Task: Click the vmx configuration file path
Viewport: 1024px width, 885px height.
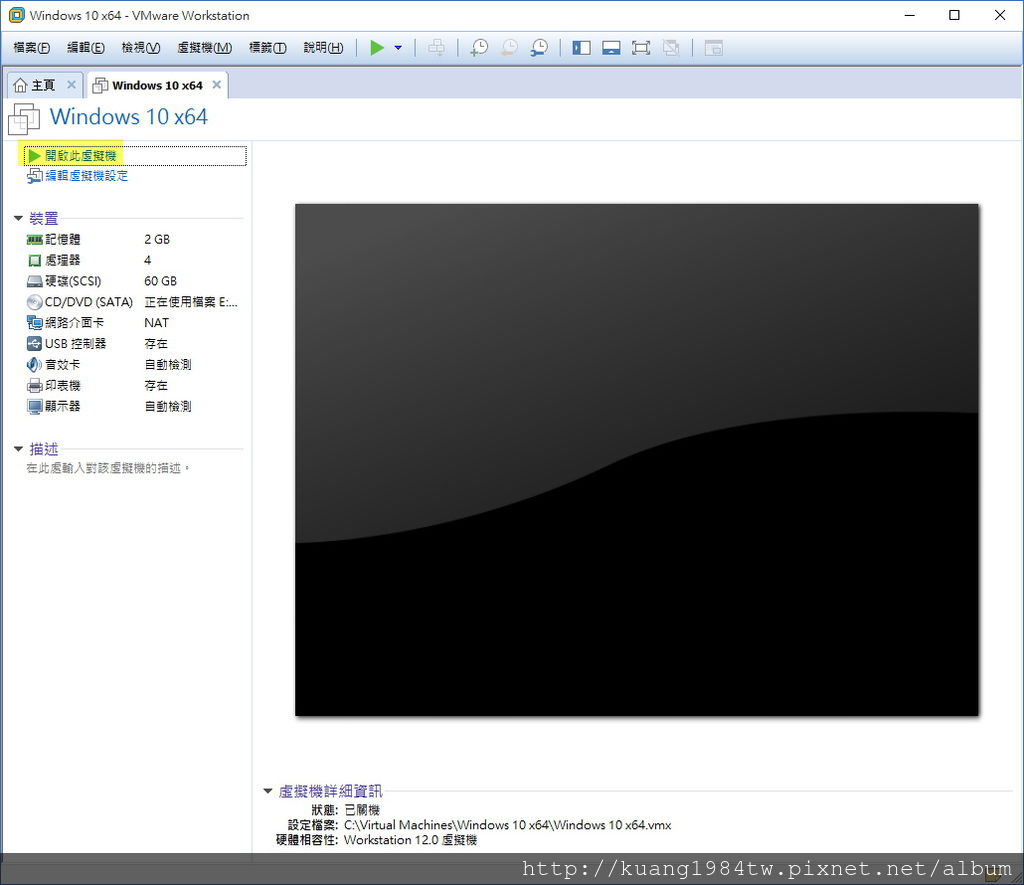Action: click(x=507, y=825)
